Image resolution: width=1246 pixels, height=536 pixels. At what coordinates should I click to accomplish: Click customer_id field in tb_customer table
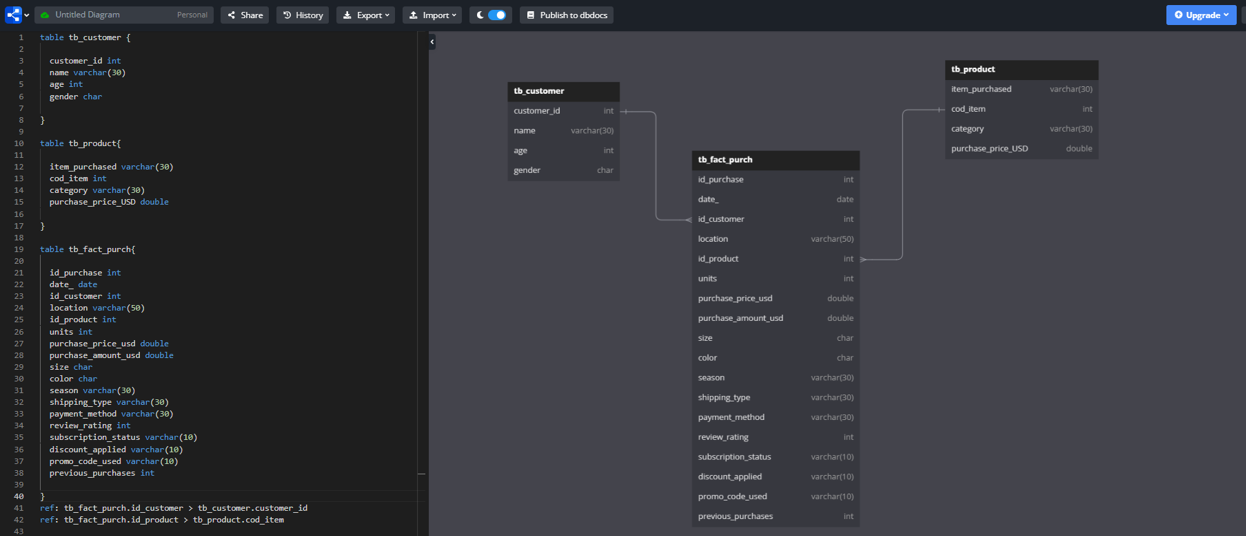pos(564,111)
